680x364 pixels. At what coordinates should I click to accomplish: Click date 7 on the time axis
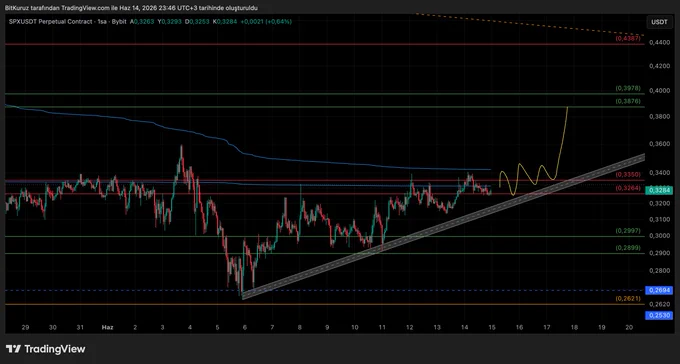pos(272,328)
